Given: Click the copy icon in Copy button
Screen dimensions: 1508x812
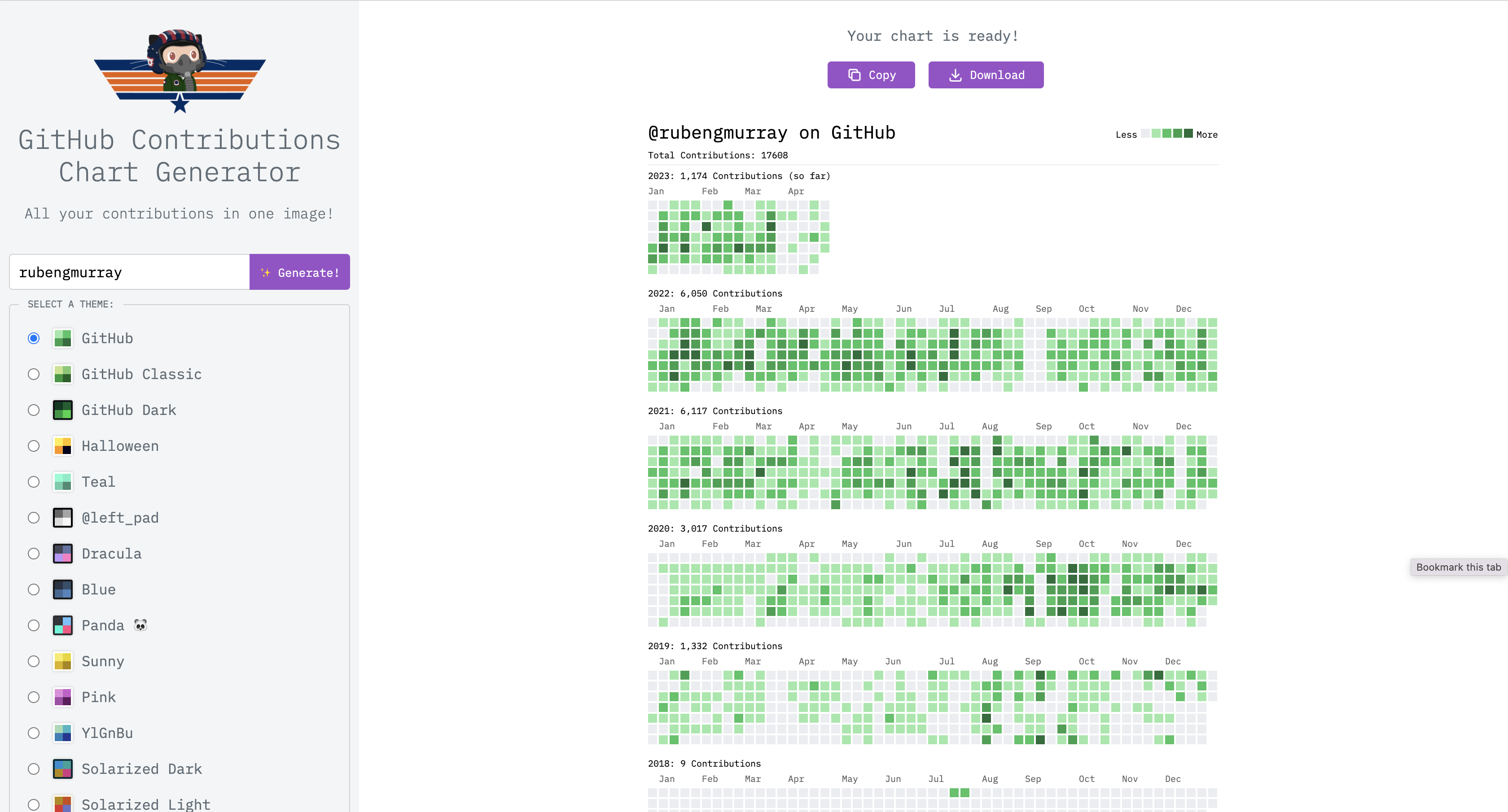Looking at the screenshot, I should [854, 75].
